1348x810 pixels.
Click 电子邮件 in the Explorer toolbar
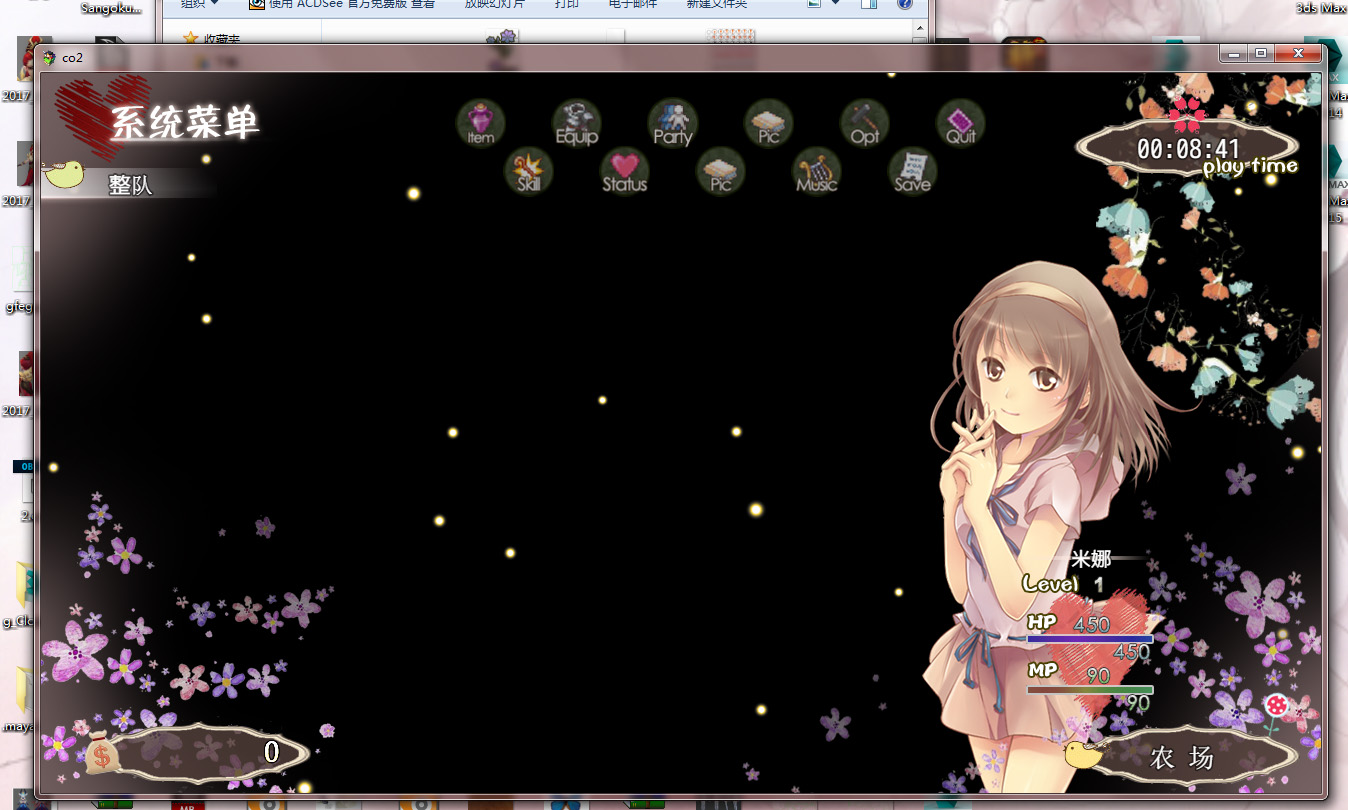633,4
